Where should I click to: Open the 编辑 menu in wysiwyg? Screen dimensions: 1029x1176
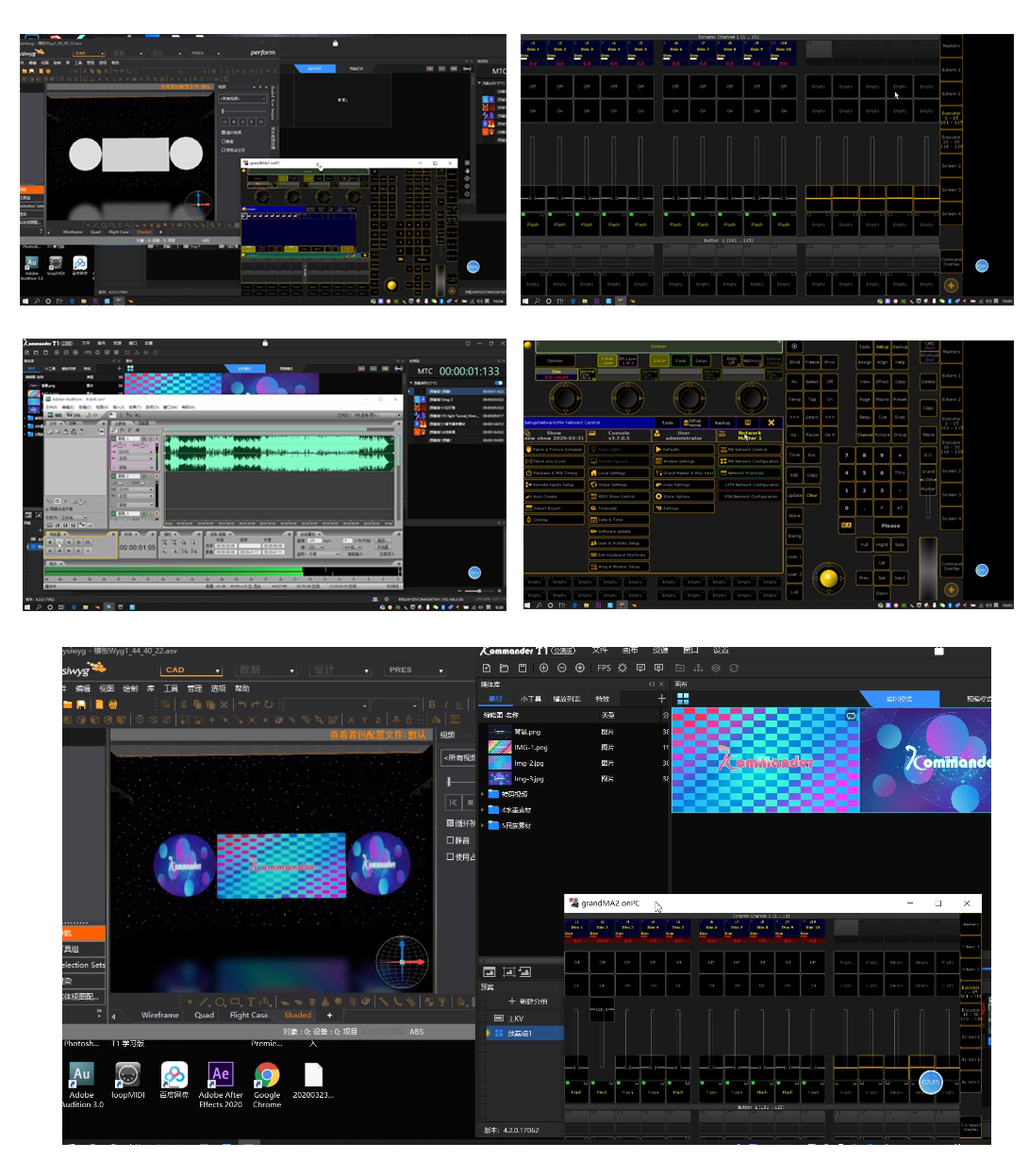point(83,688)
